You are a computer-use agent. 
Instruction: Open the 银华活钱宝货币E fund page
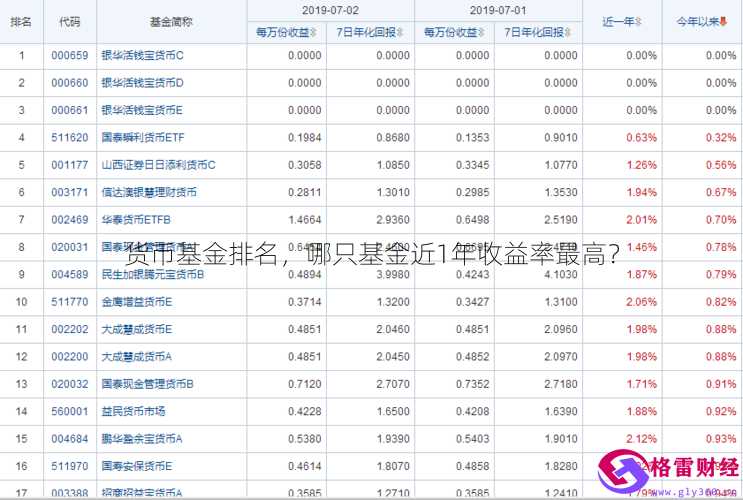click(x=142, y=110)
